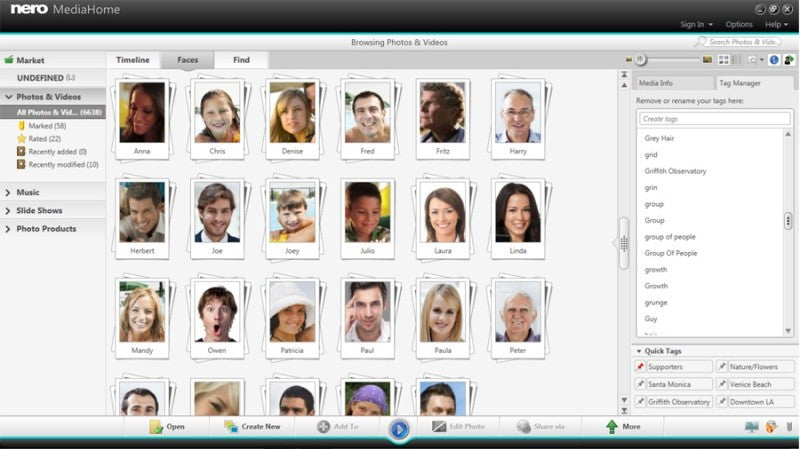Click the Create New icon
This screenshot has width=800, height=449.
tap(231, 427)
